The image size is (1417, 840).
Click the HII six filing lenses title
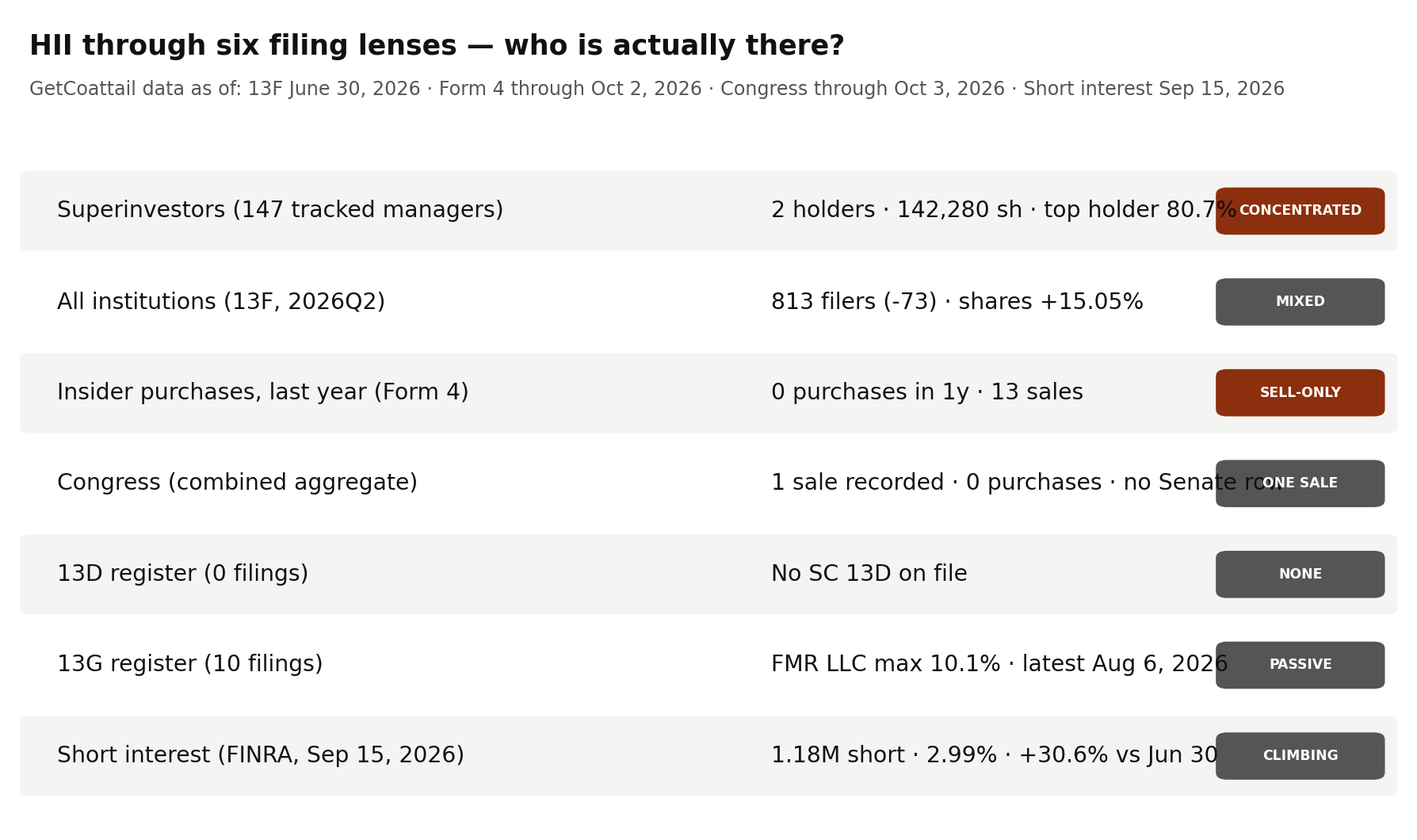(437, 46)
